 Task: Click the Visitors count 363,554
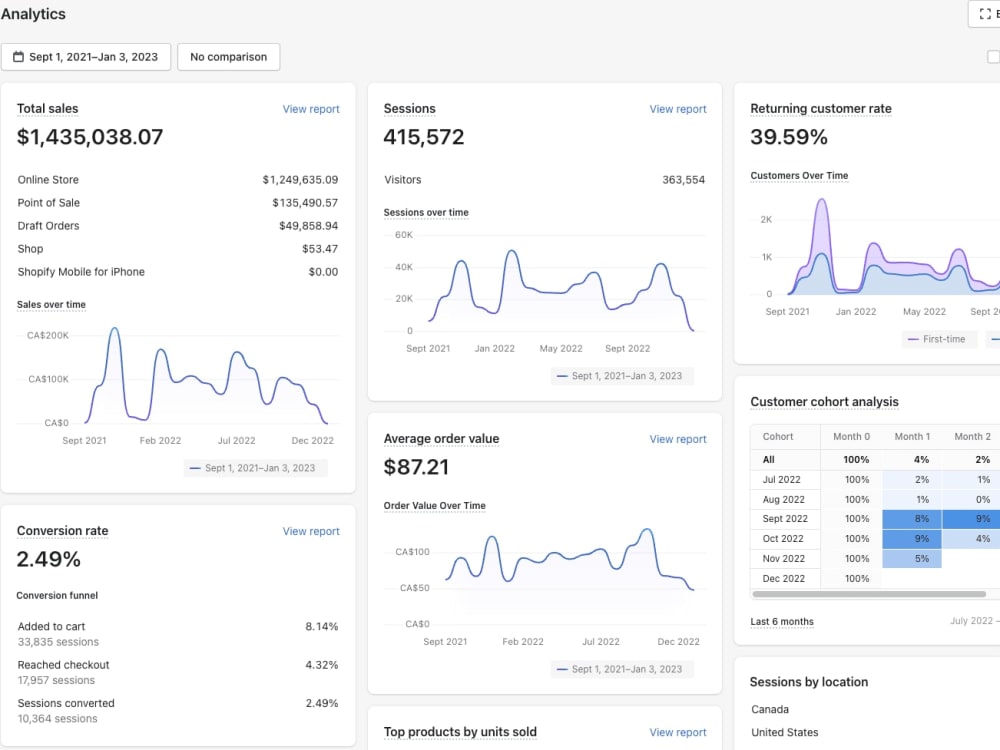click(684, 180)
